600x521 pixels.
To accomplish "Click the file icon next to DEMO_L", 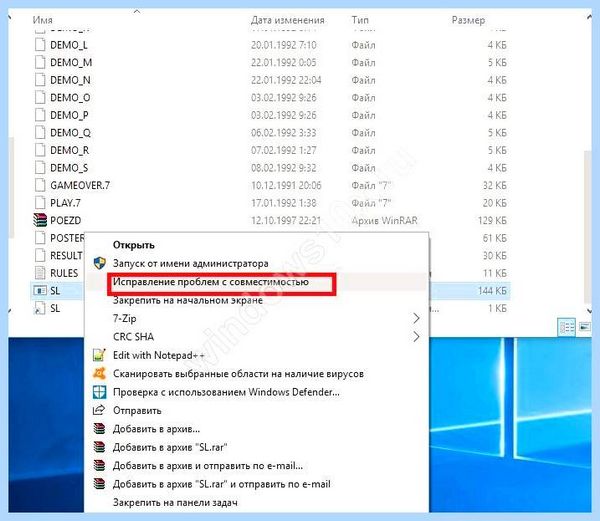I will 40,45.
